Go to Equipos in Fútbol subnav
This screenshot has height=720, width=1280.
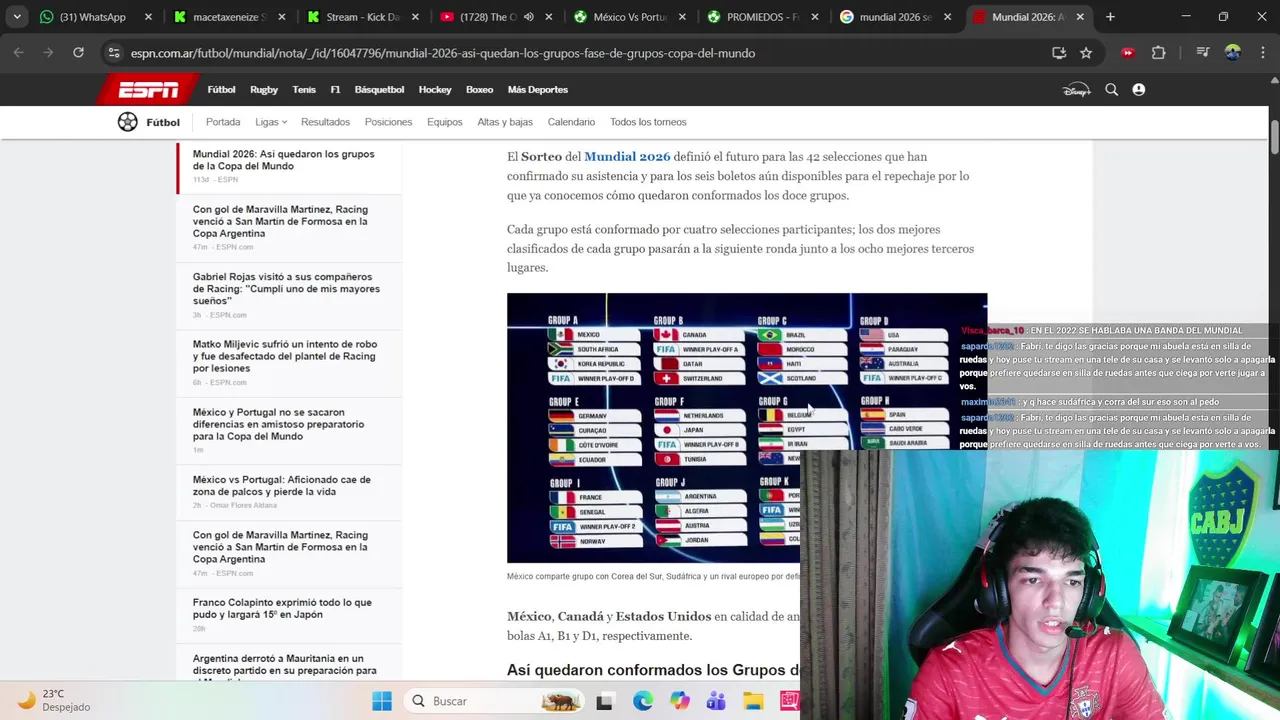(x=444, y=122)
